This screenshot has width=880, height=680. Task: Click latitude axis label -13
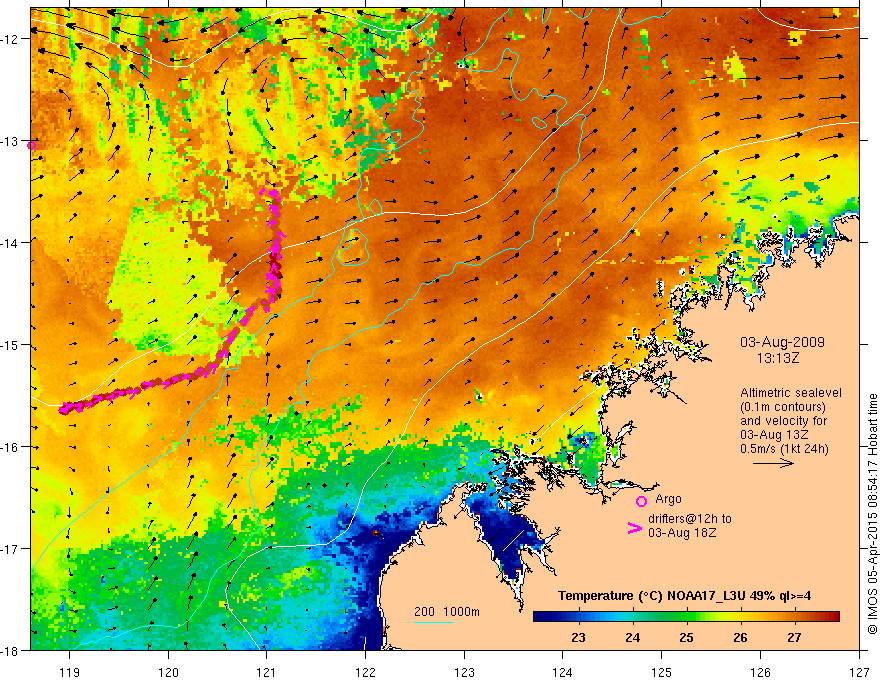coord(10,141)
